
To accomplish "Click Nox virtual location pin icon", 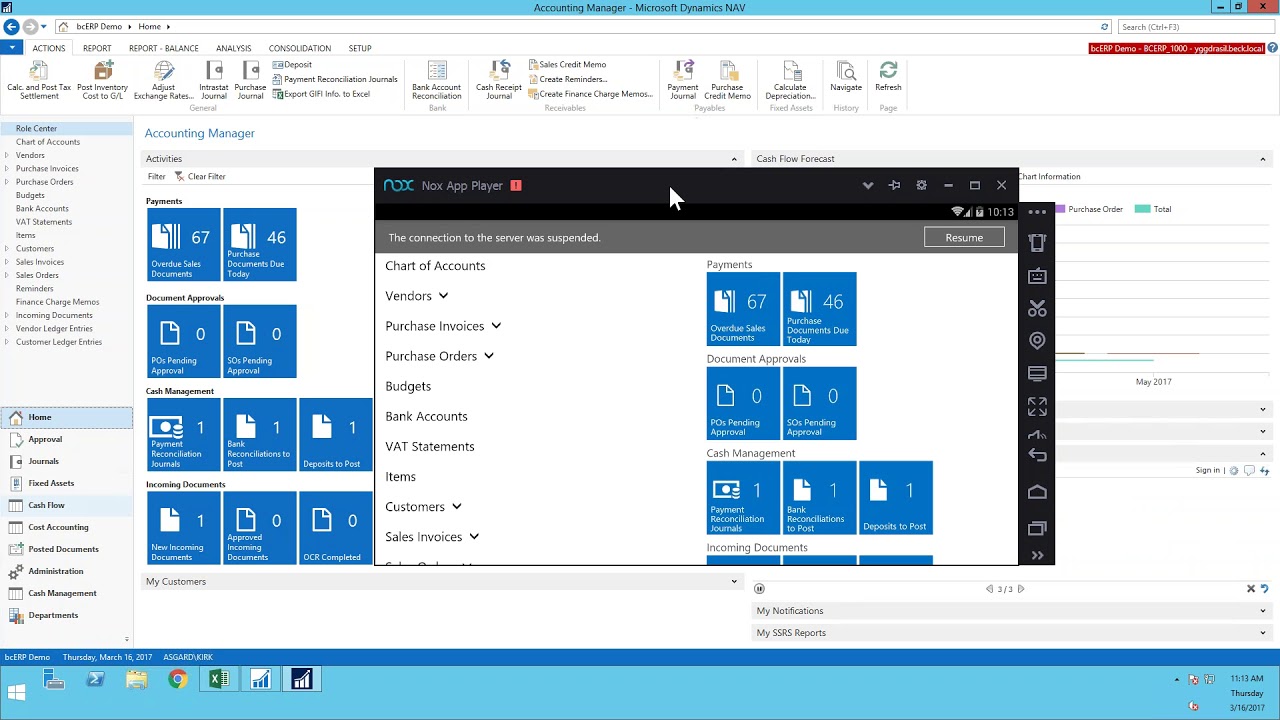I will 1037,341.
